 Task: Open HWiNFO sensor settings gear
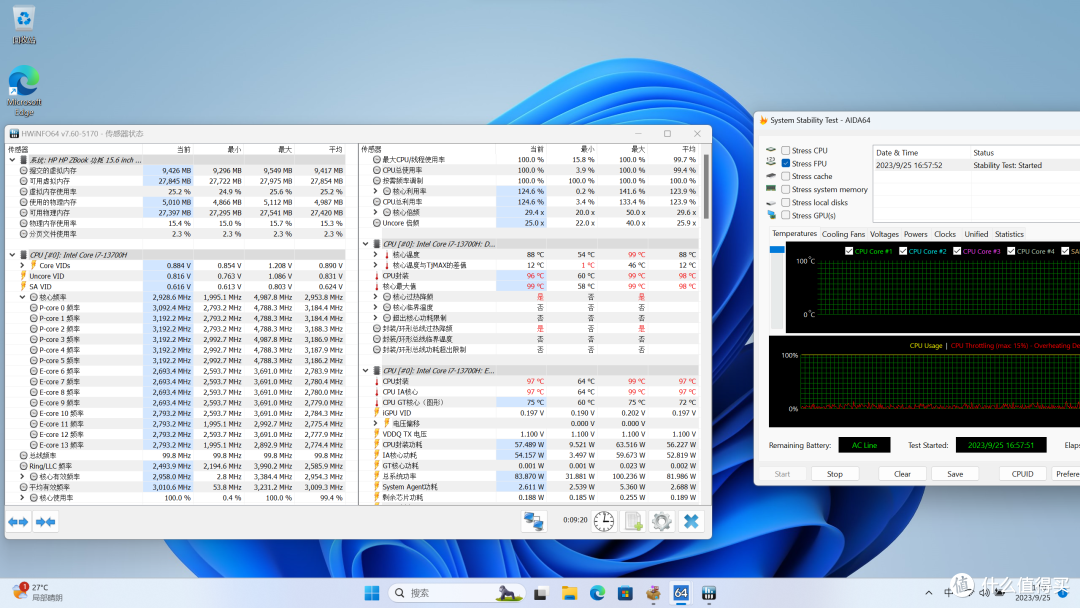click(662, 521)
